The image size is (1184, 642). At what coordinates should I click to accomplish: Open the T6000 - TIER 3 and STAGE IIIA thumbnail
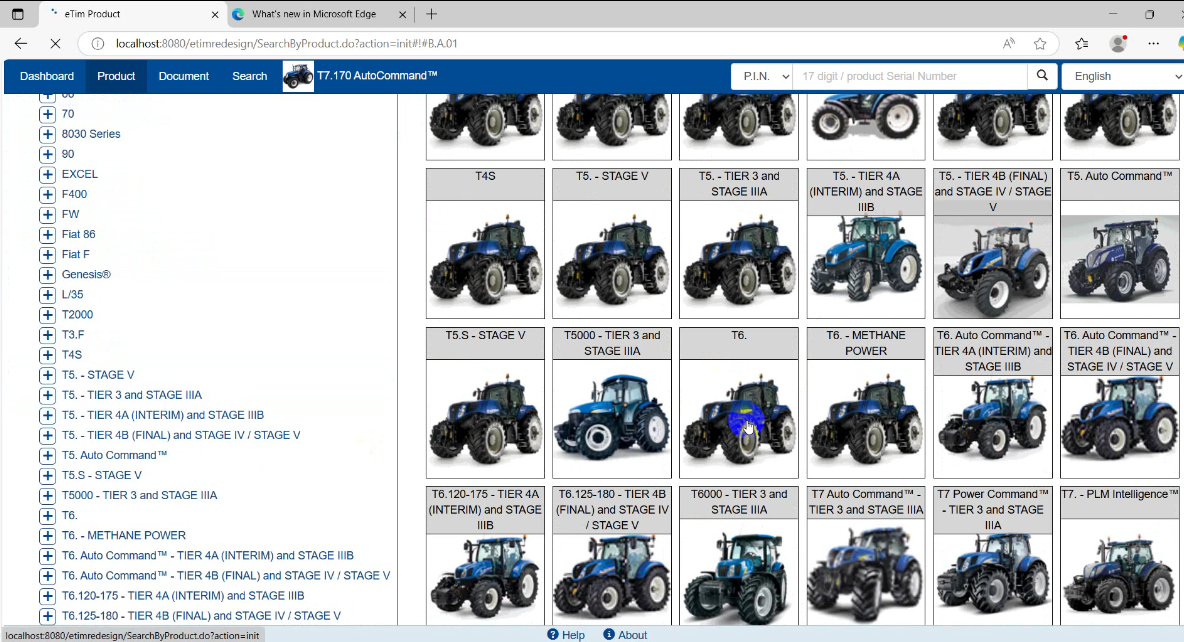pyautogui.click(x=738, y=572)
